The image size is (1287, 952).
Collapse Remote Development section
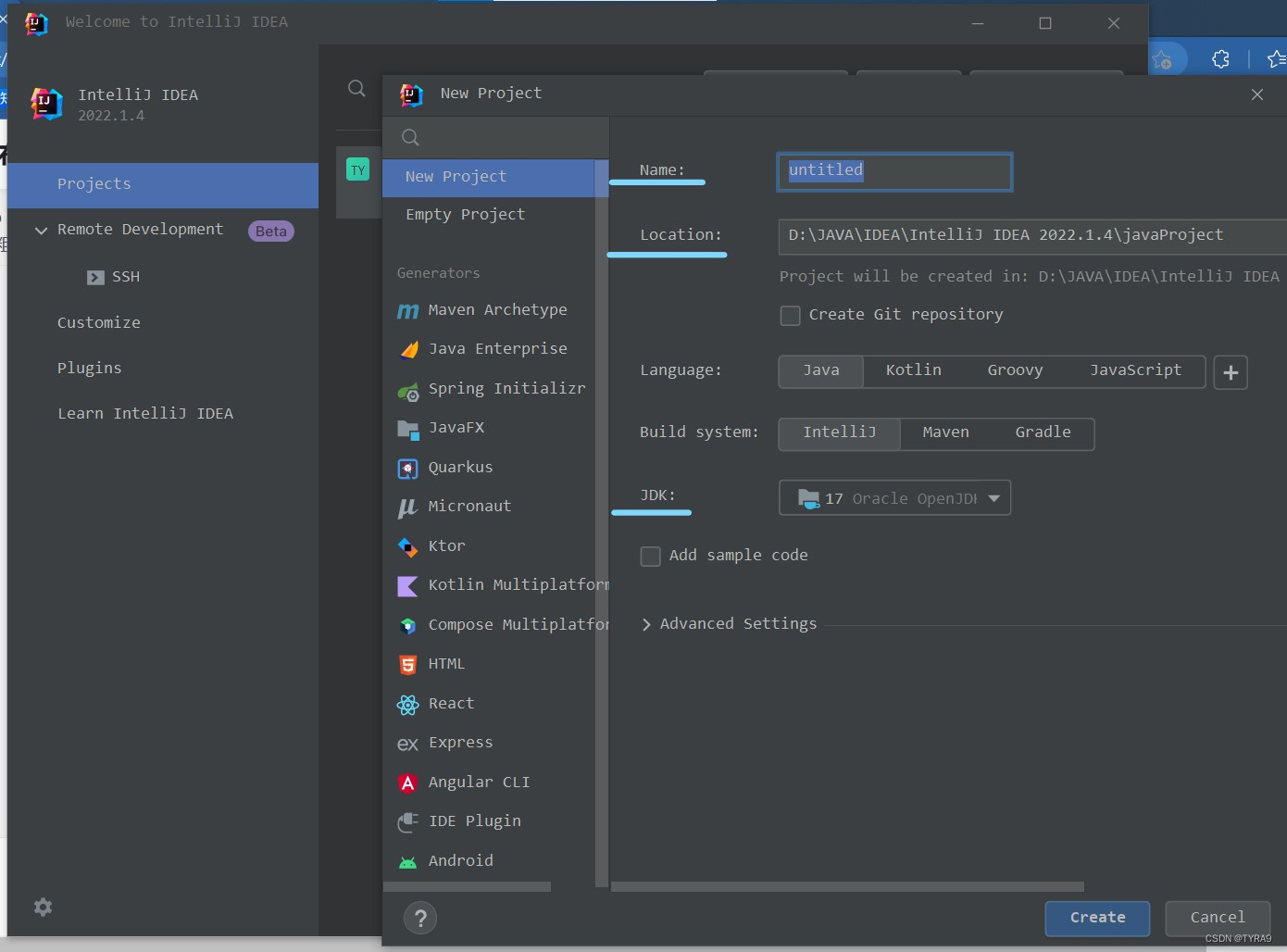tap(41, 231)
